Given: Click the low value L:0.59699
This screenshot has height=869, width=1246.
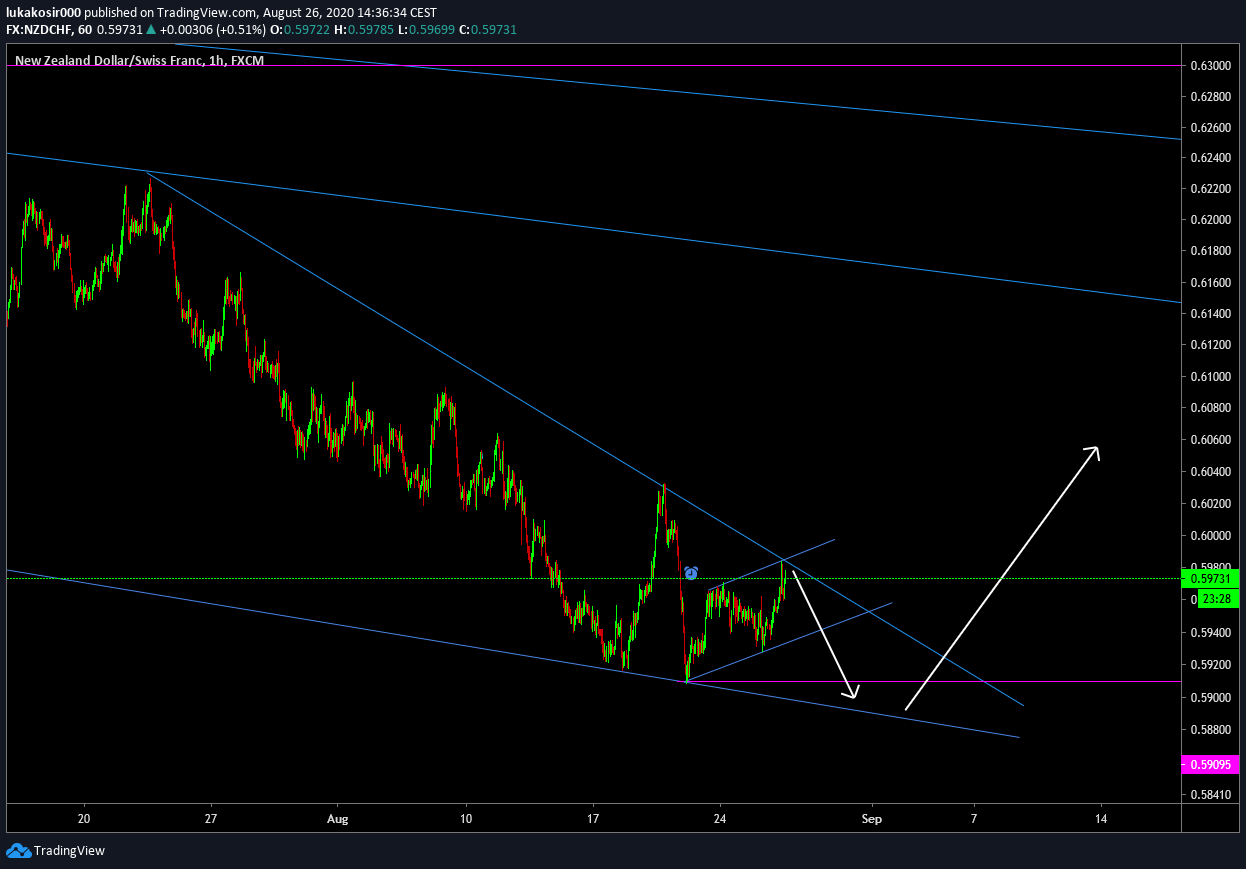Looking at the screenshot, I should coord(426,30).
